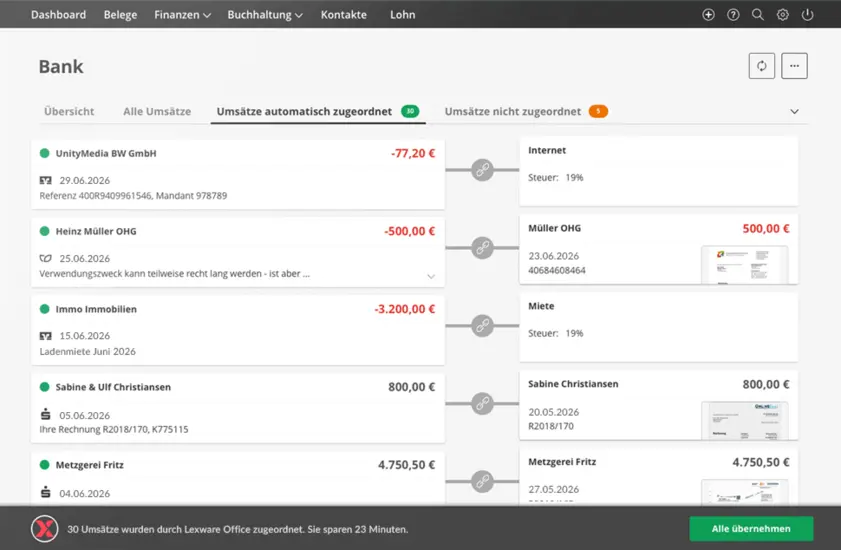Open the Buchhaltung dropdown menu
This screenshot has width=841, height=550.
click(x=265, y=15)
